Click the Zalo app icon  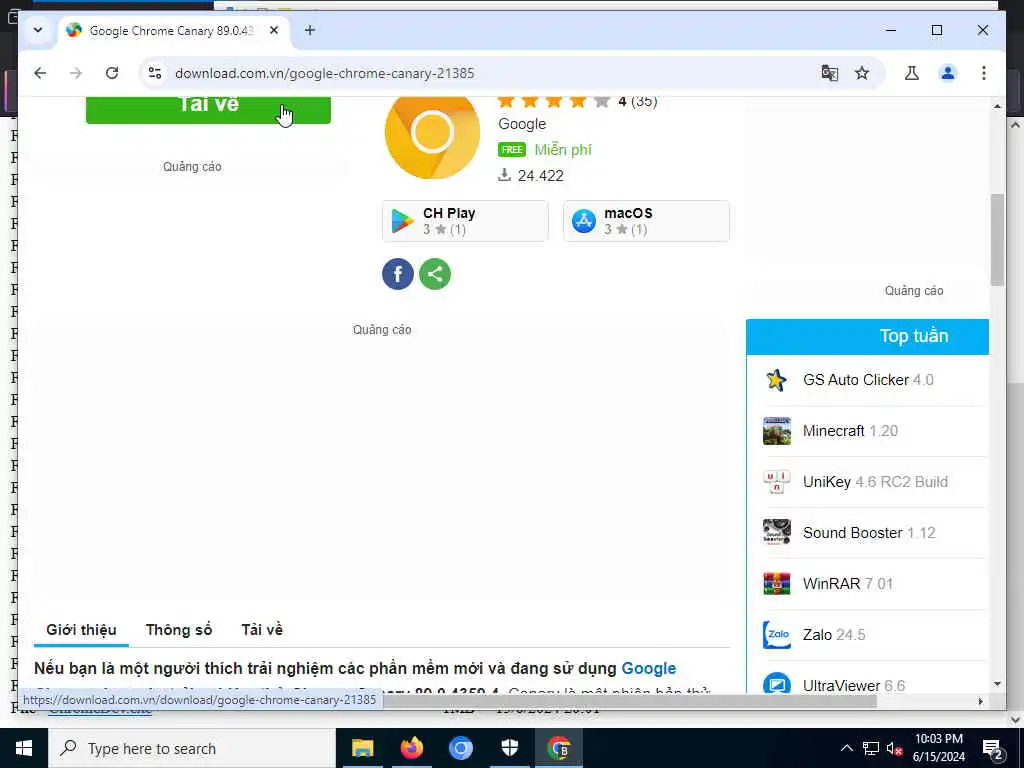pos(776,635)
